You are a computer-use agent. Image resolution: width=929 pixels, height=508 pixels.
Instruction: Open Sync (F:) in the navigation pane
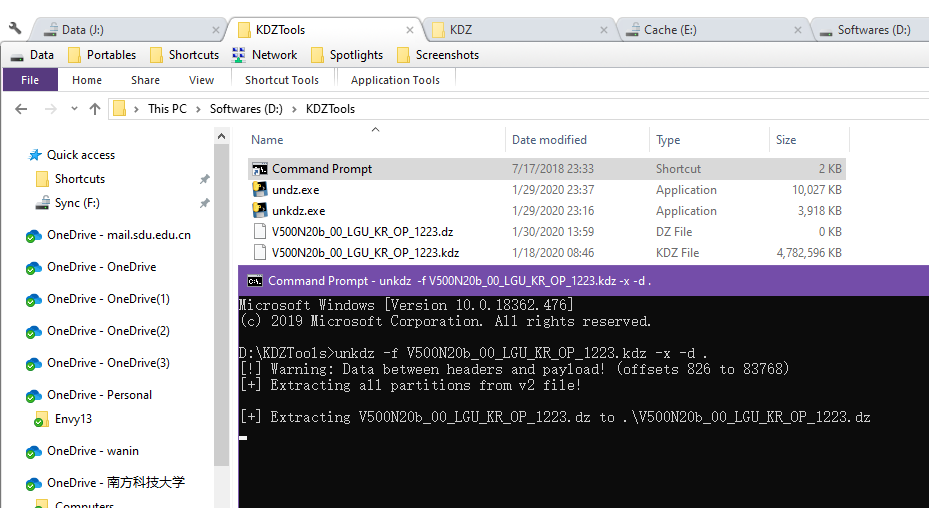68,203
